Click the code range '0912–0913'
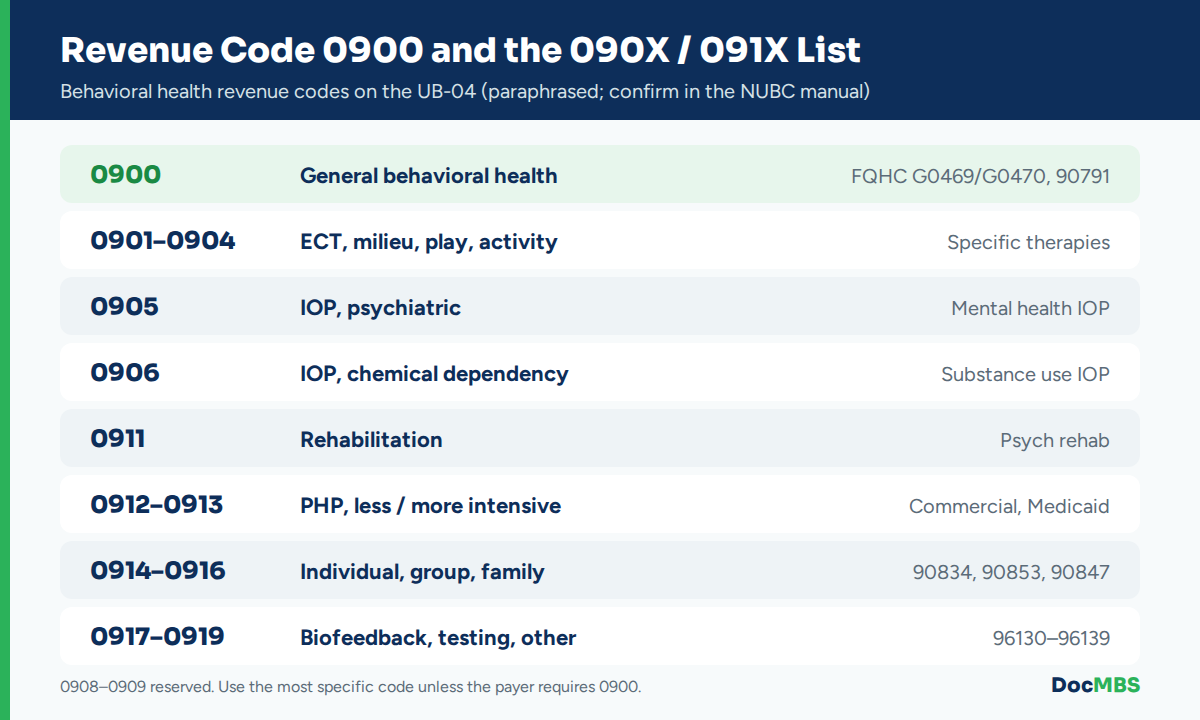1200x720 pixels. tap(157, 505)
